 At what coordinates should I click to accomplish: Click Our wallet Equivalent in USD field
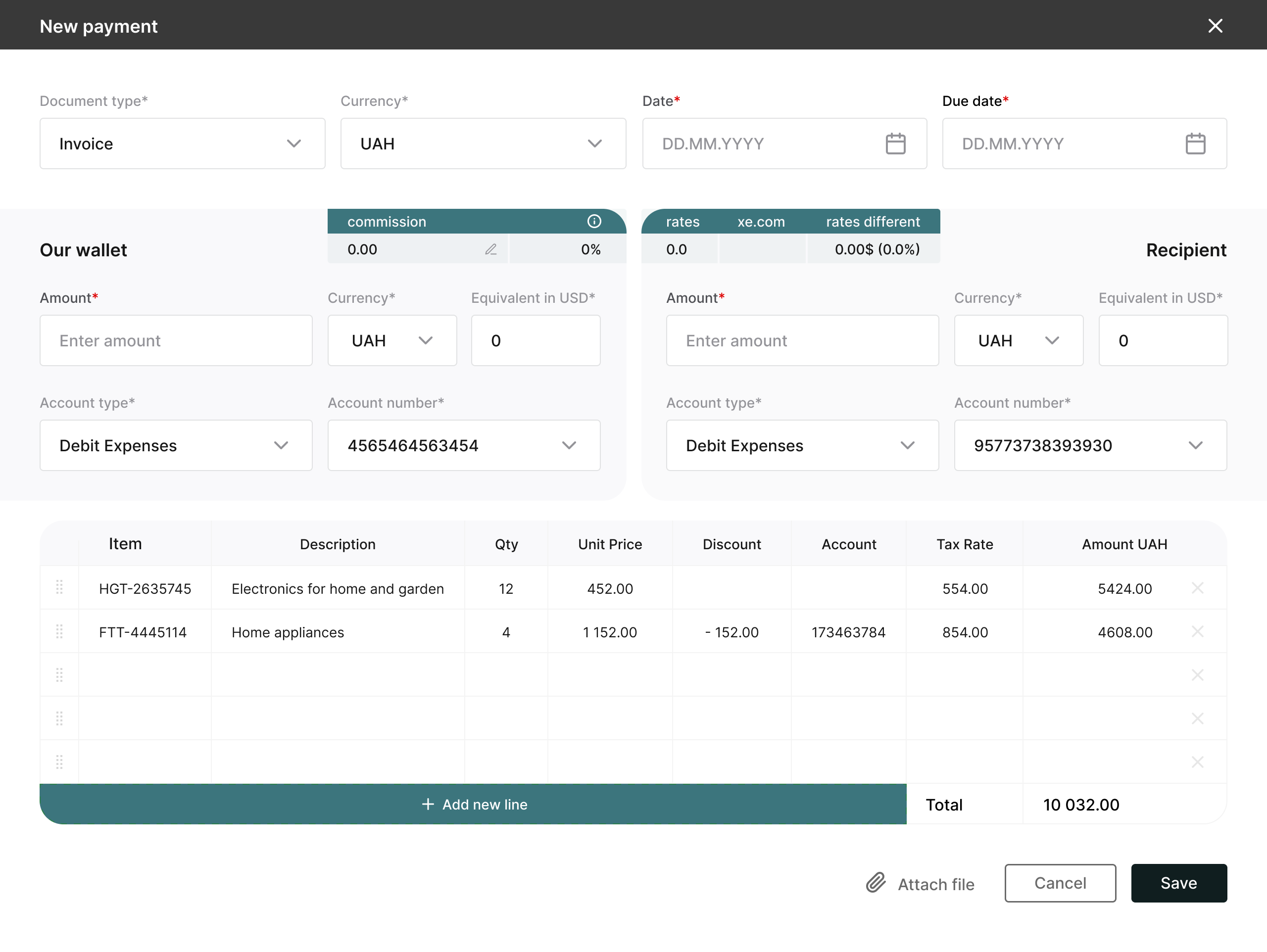[x=536, y=340]
